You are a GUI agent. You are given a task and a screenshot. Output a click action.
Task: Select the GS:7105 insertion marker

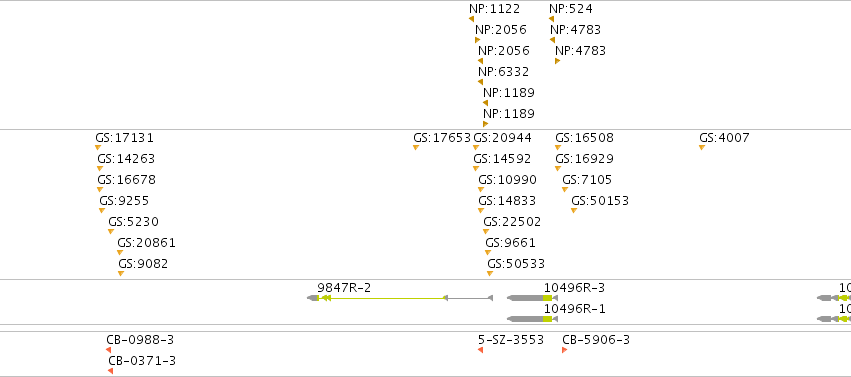coord(565,189)
